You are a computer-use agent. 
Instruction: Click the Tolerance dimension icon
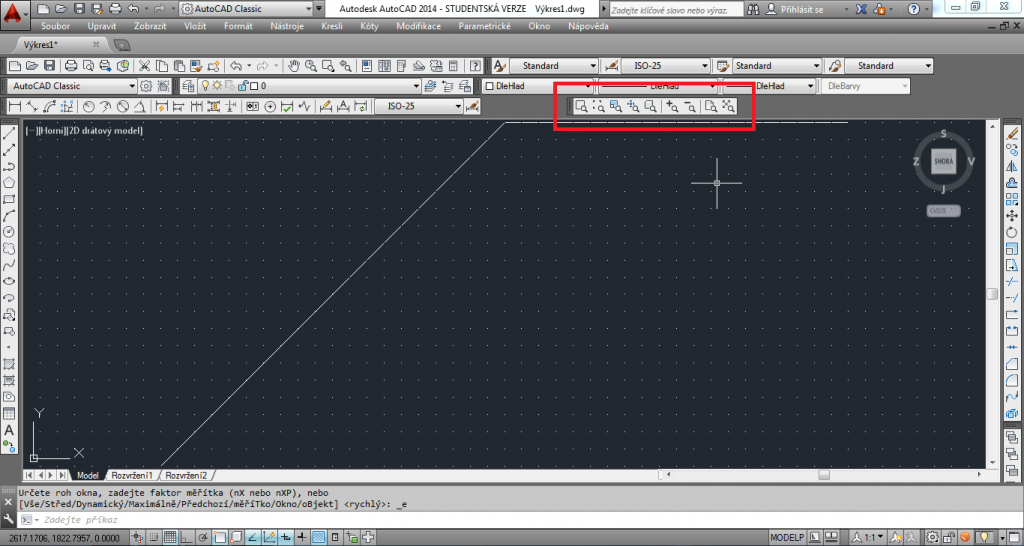click(x=253, y=106)
